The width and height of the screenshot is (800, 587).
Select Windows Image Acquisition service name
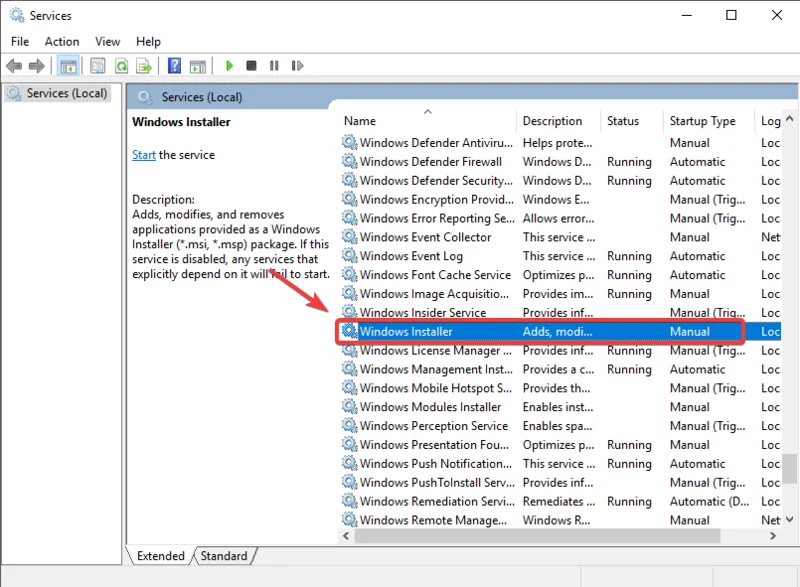coord(434,294)
